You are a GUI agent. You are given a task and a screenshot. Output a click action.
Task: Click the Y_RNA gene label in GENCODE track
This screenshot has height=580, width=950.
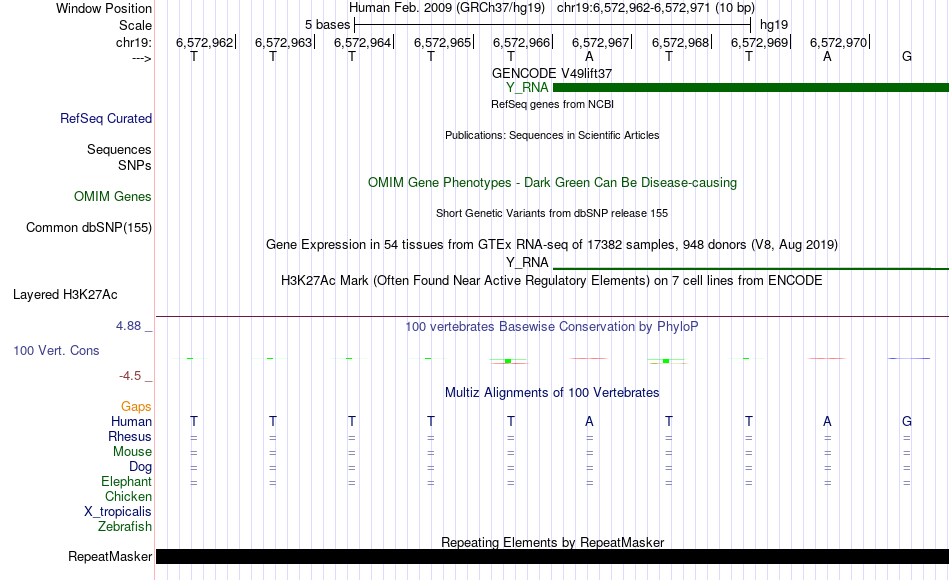[527, 88]
